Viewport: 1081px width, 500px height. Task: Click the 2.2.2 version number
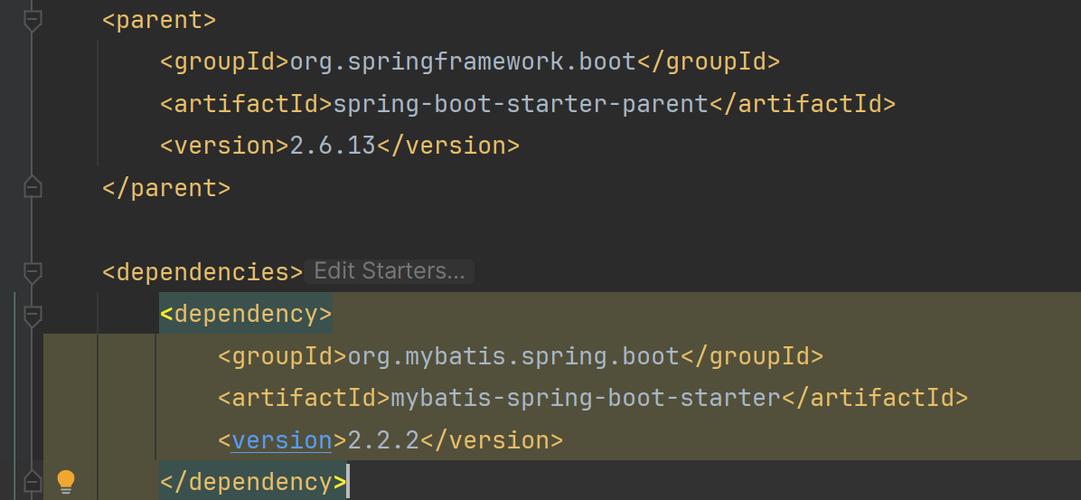coord(383,440)
